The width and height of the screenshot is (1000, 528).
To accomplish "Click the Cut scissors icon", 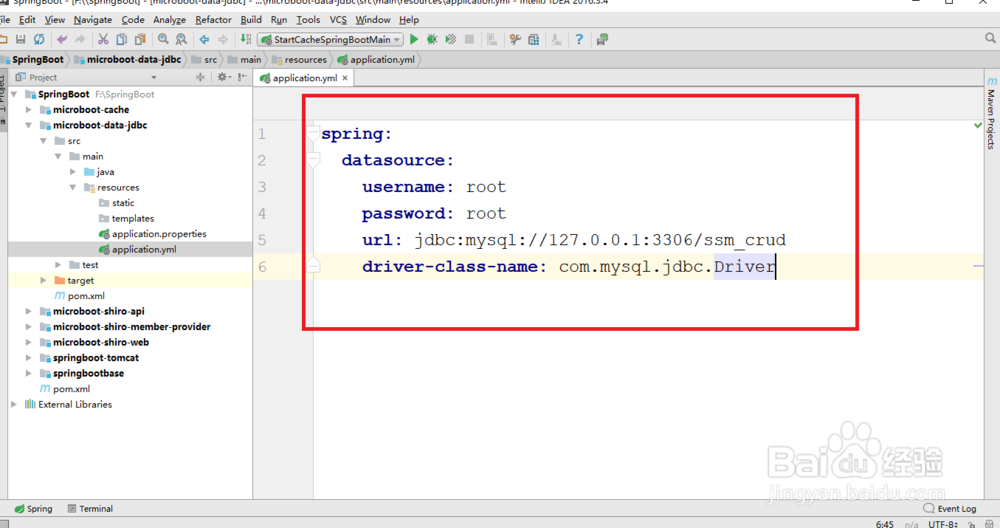I will click(103, 40).
